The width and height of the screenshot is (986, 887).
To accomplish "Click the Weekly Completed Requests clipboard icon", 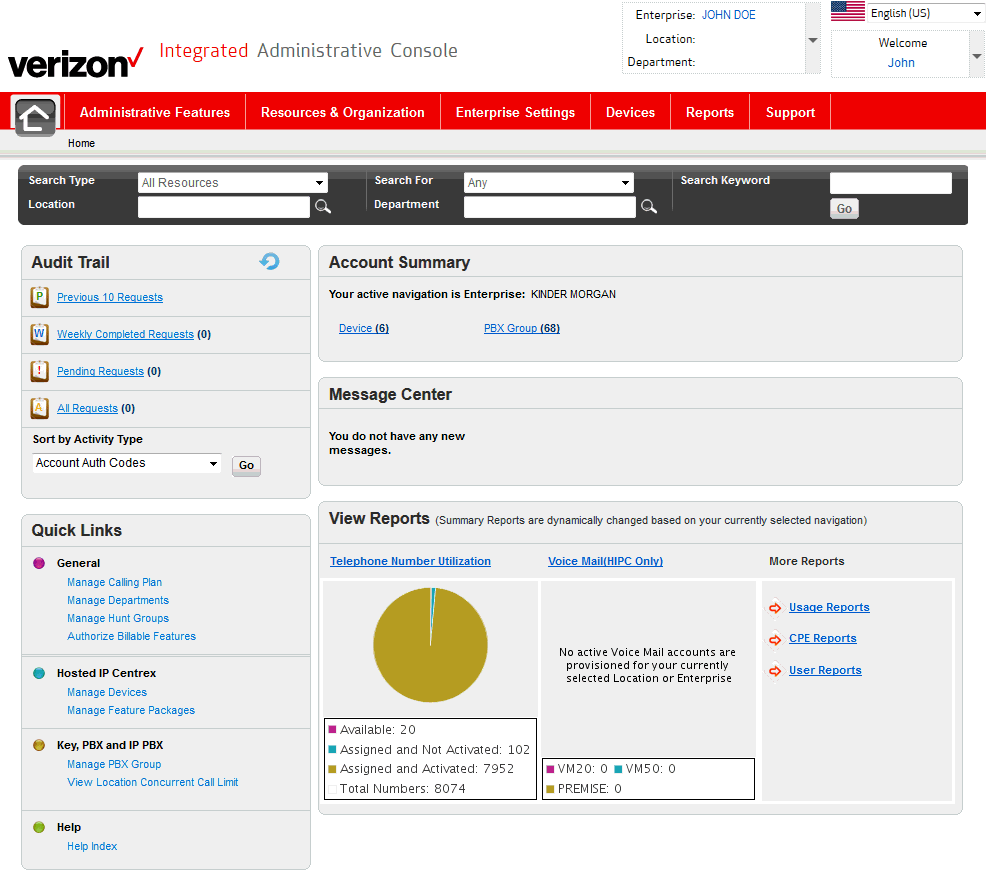I will (40, 334).
